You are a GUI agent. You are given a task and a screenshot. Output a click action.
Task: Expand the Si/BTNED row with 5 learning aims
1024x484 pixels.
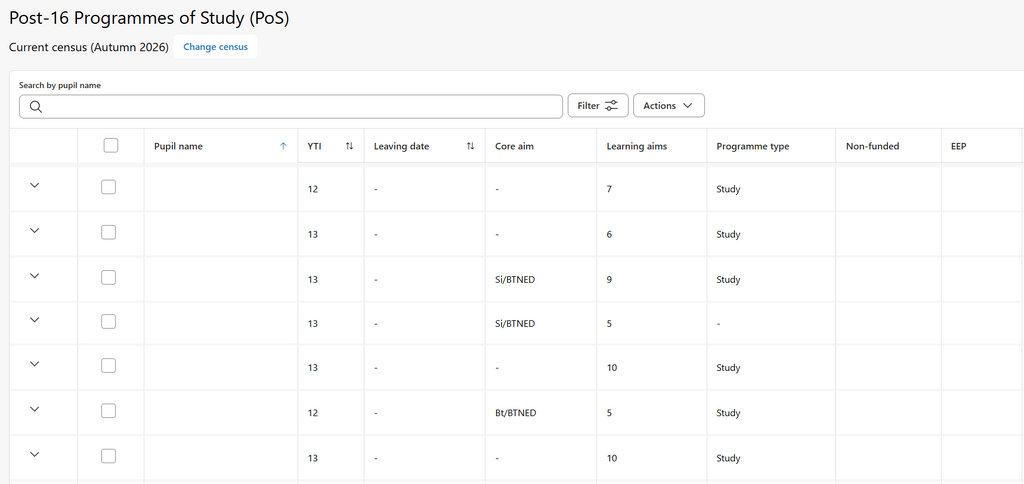coord(35,319)
